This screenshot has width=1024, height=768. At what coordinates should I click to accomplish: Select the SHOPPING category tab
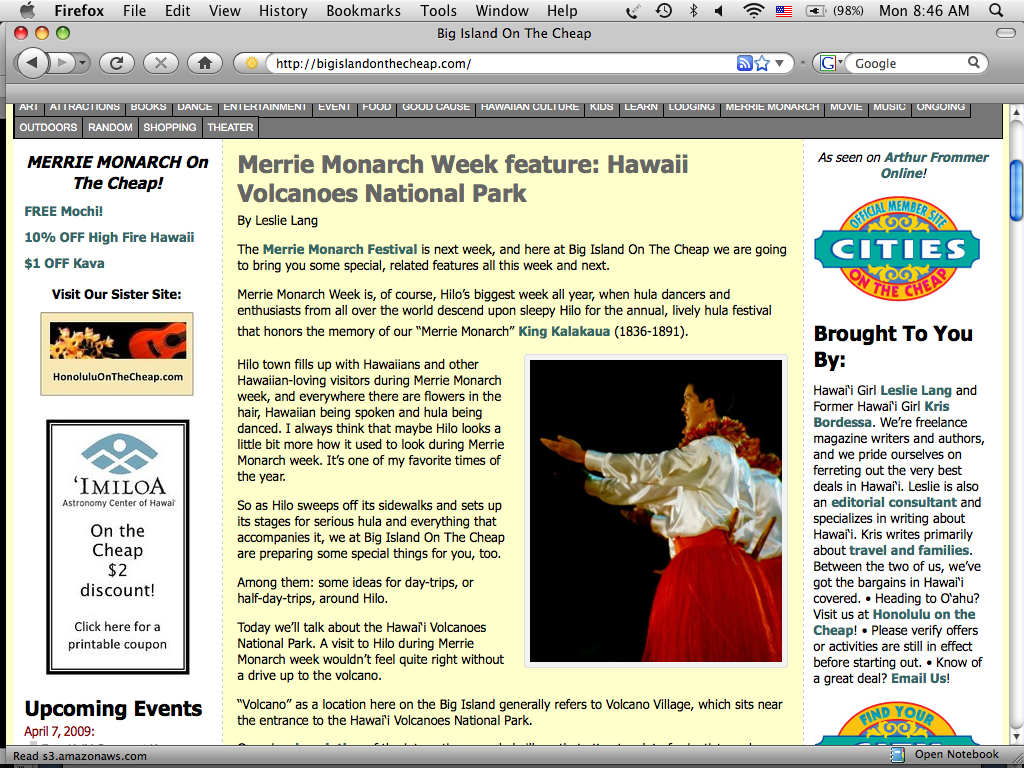tap(170, 127)
